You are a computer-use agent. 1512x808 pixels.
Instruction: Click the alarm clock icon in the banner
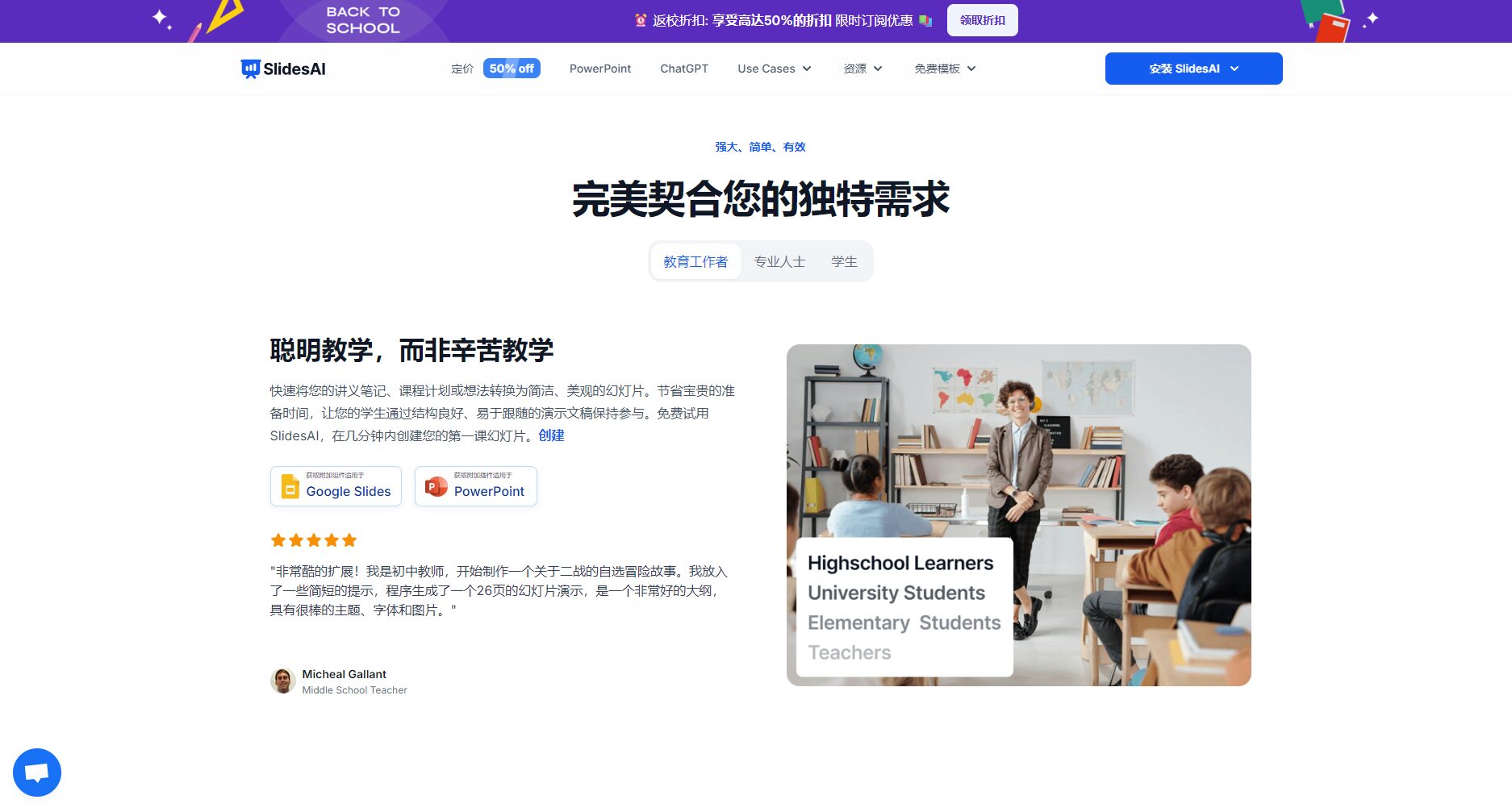(638, 20)
